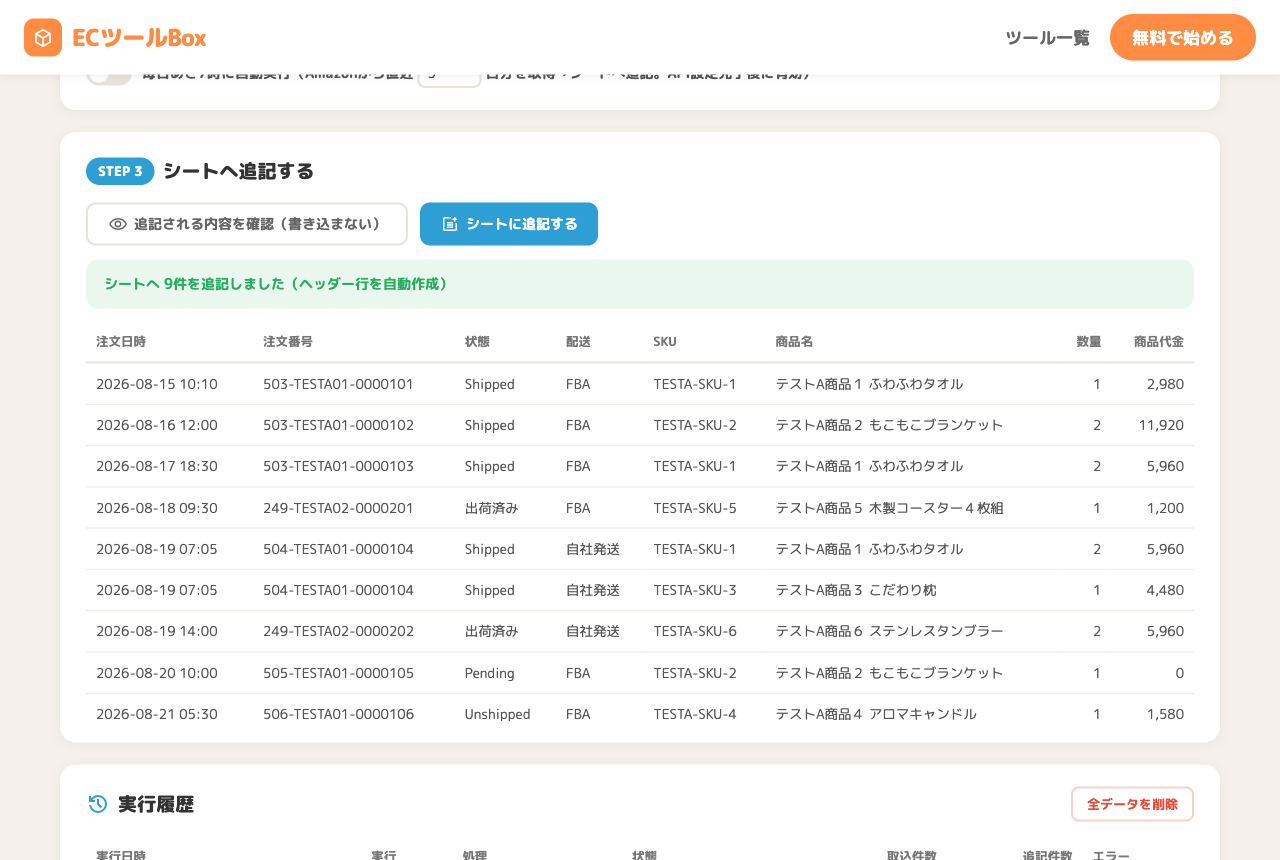
Task: Click the price 11,920 cell
Action: click(1161, 425)
